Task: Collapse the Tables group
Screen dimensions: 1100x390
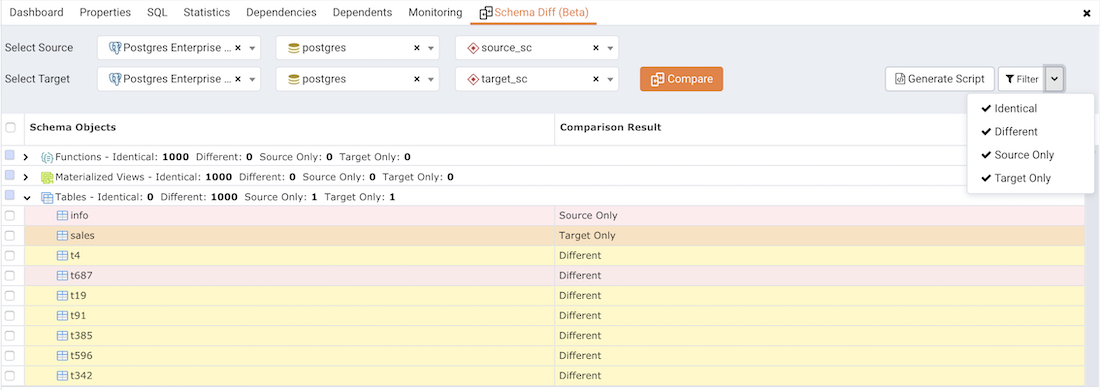Action: click(x=27, y=198)
